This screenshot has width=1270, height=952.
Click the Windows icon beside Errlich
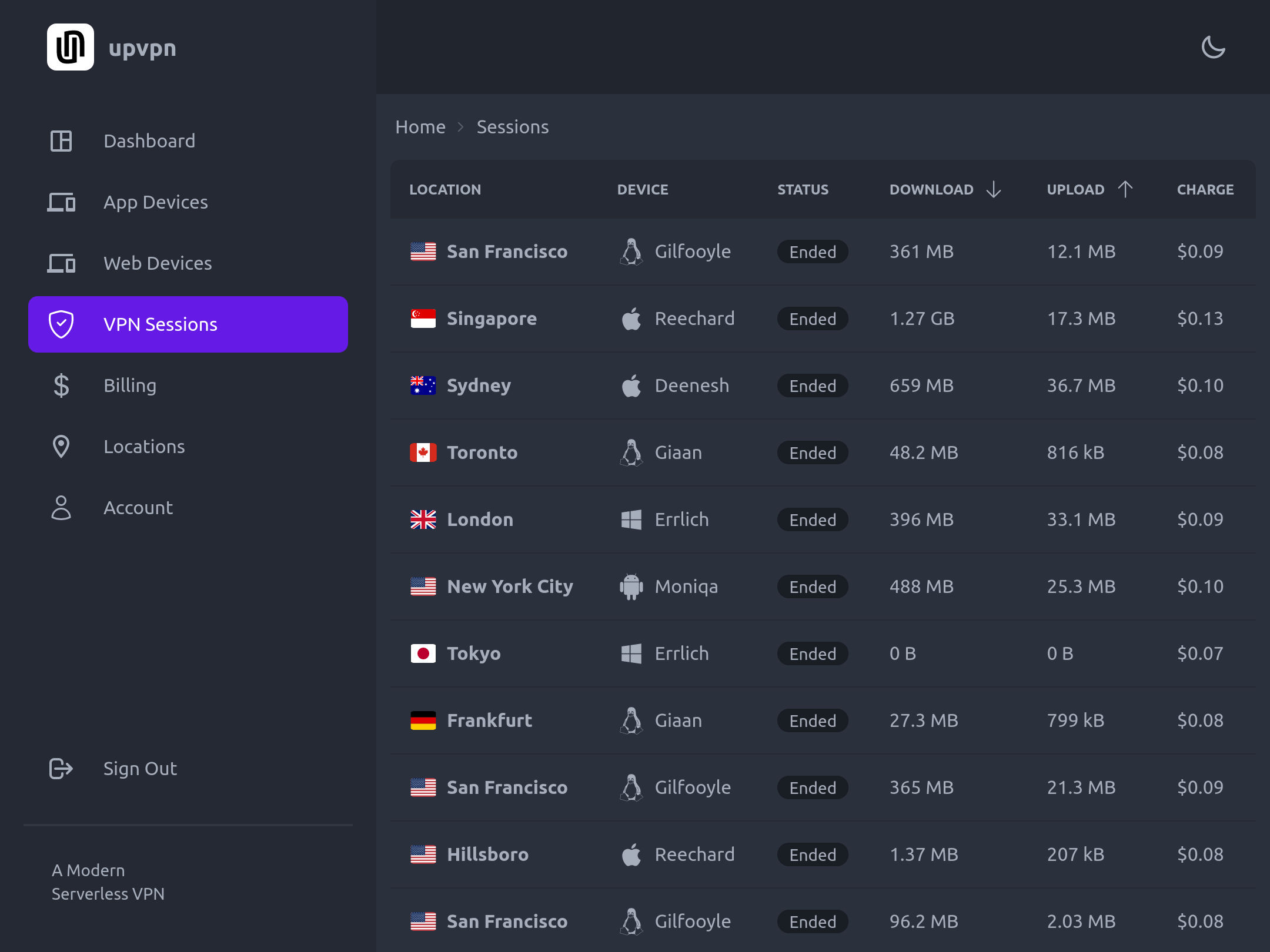point(631,519)
